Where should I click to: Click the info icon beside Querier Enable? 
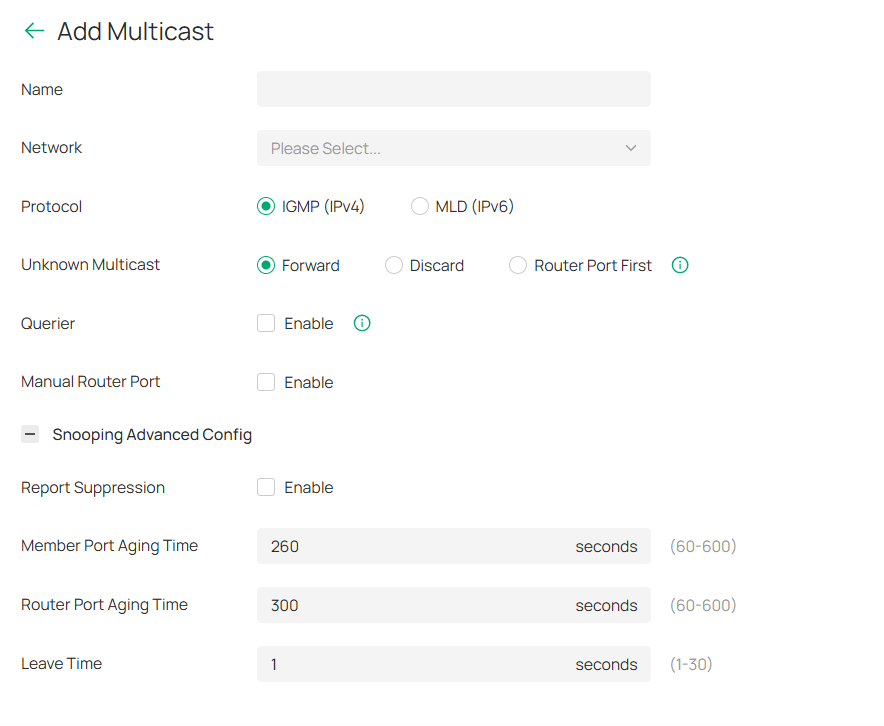[x=361, y=323]
